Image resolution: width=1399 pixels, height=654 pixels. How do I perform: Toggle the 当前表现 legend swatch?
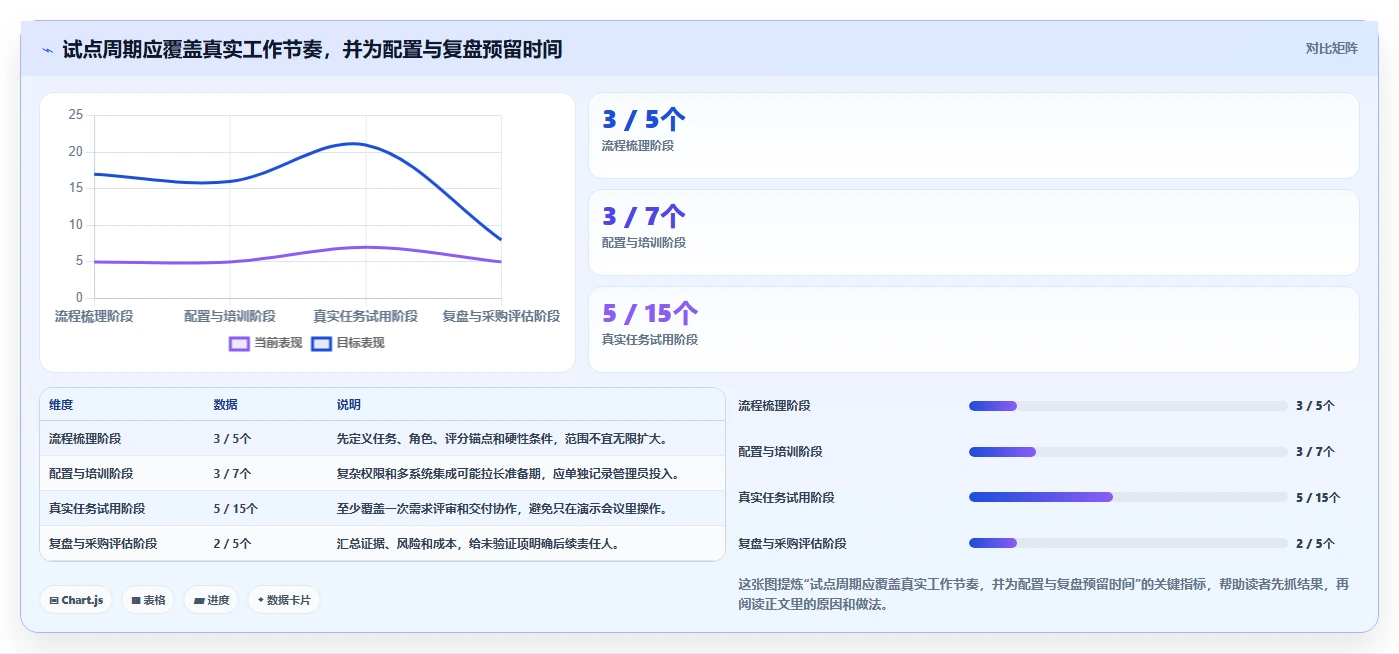(x=239, y=343)
